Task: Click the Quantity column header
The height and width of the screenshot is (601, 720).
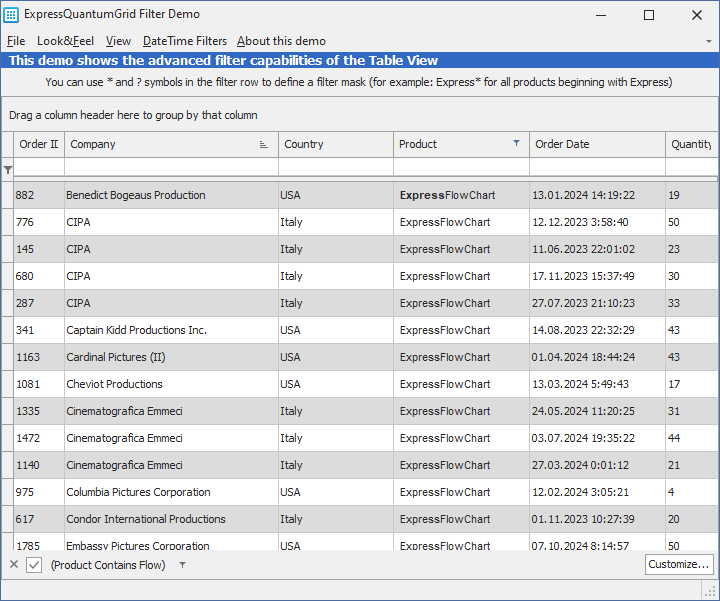Action: click(x=692, y=144)
